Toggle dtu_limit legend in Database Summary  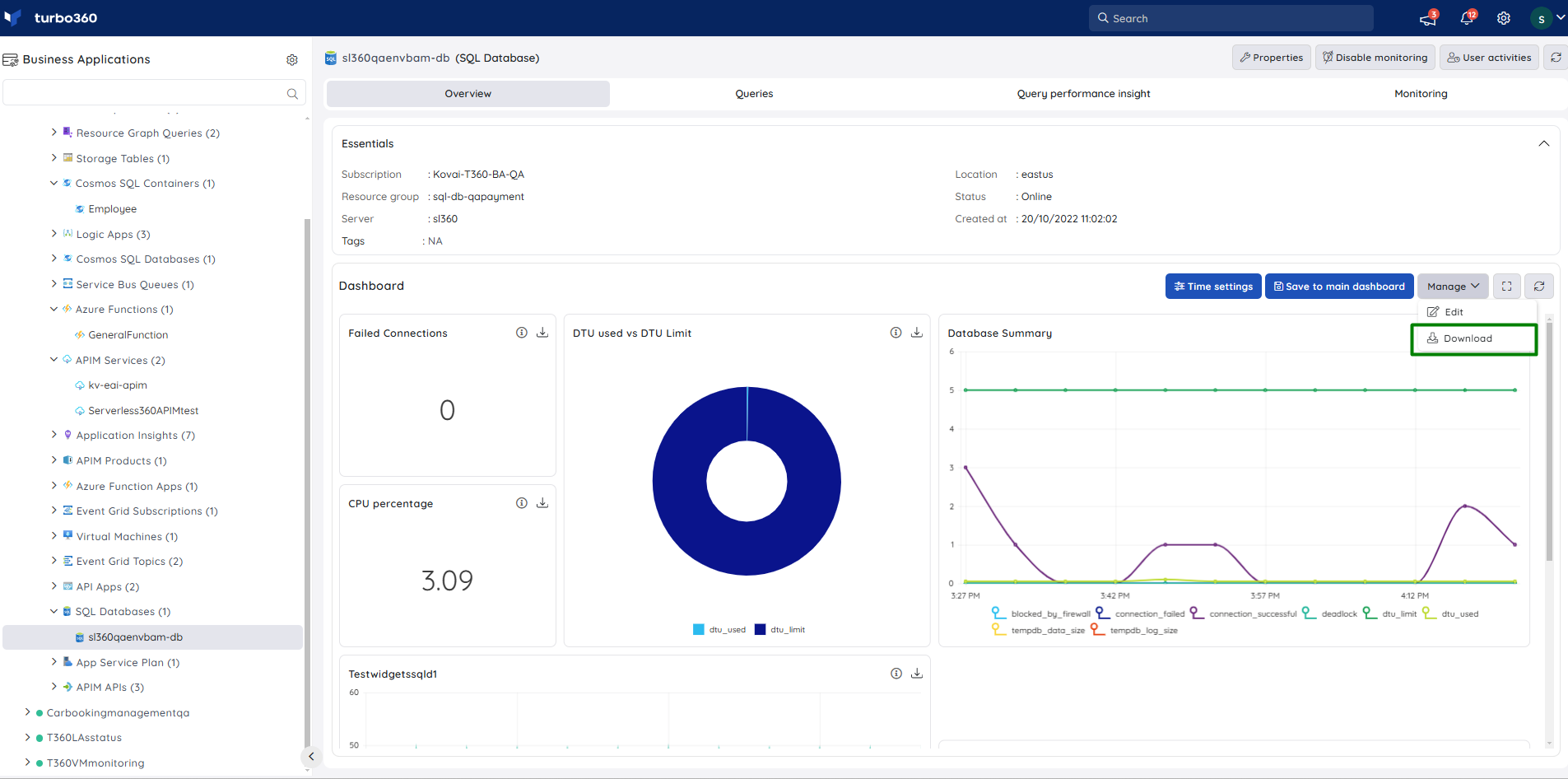(1390, 613)
